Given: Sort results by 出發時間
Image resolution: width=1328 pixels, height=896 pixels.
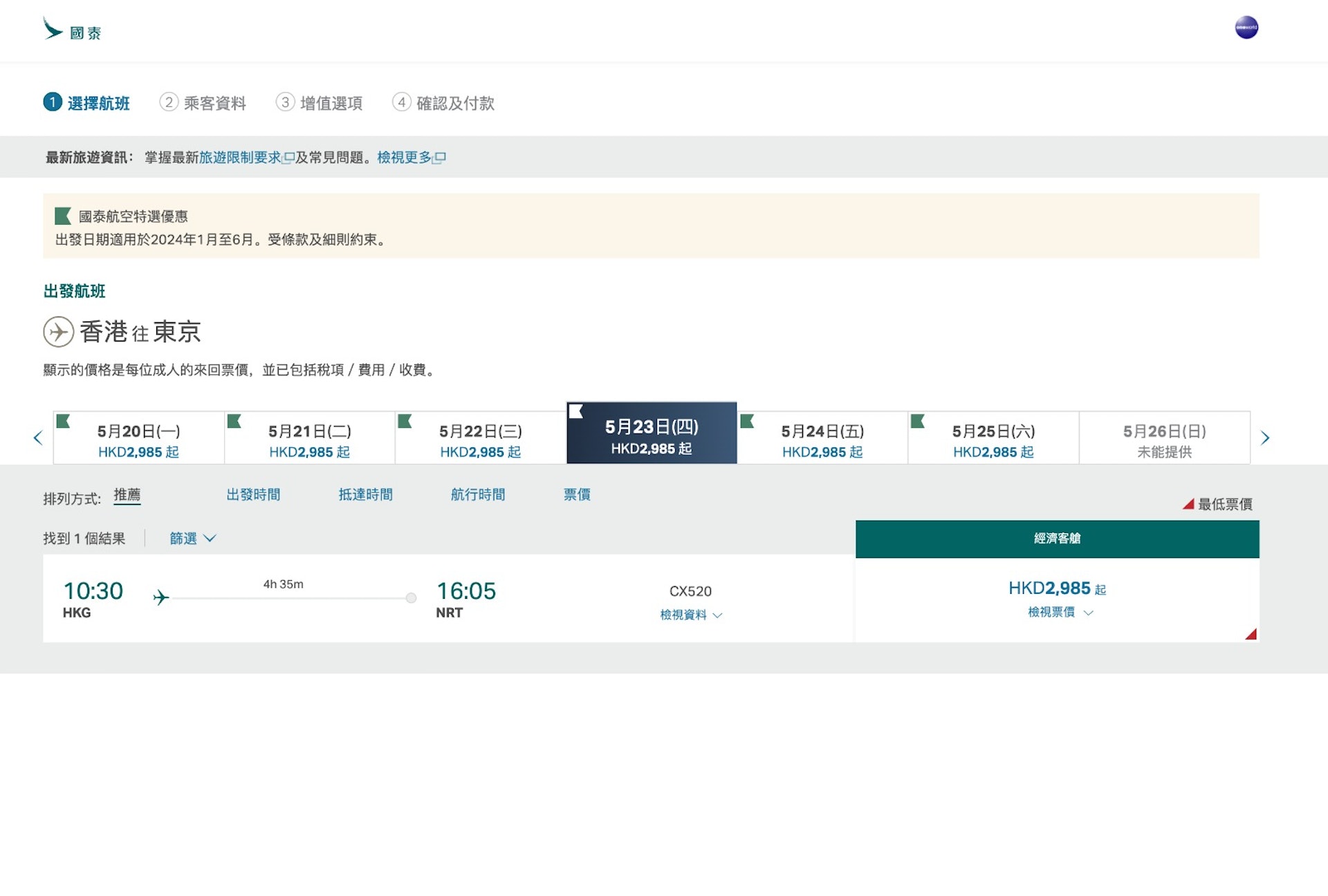Looking at the screenshot, I should [x=253, y=495].
